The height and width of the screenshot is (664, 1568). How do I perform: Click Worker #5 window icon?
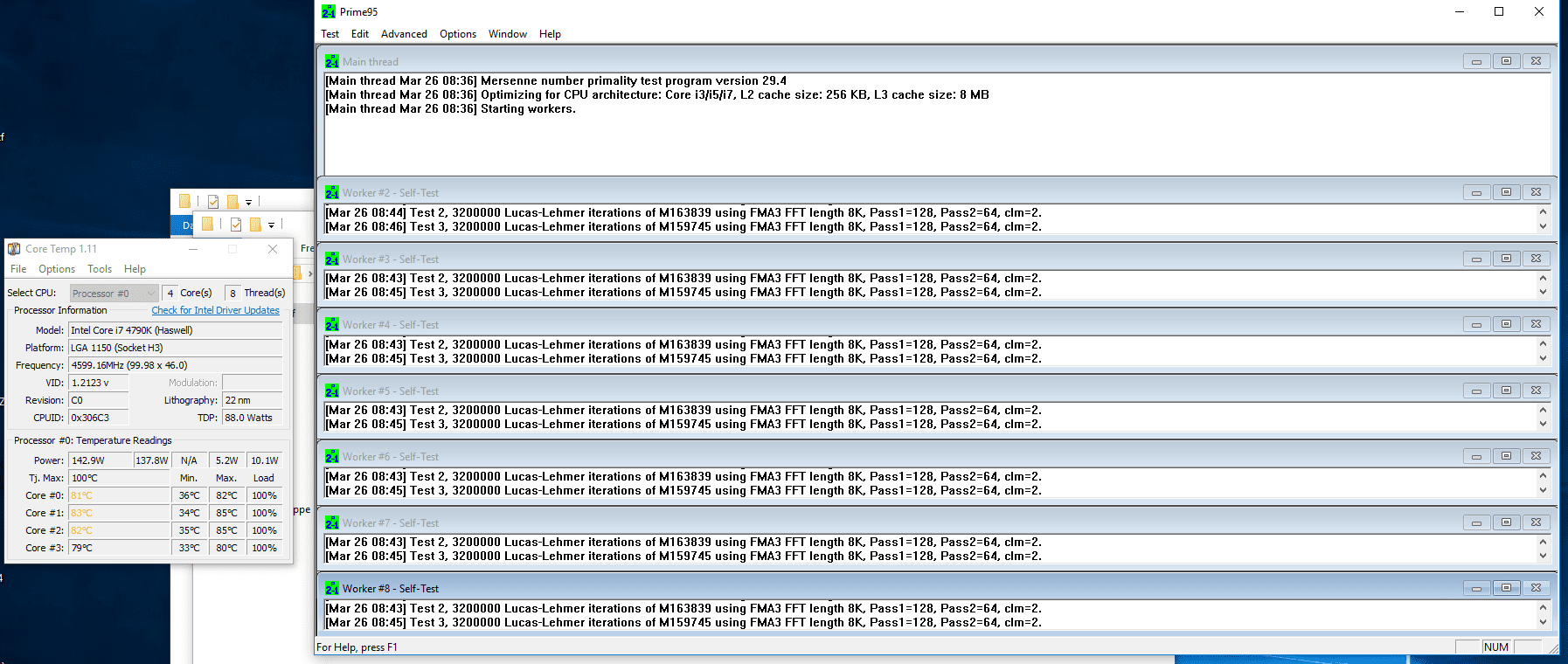point(332,391)
